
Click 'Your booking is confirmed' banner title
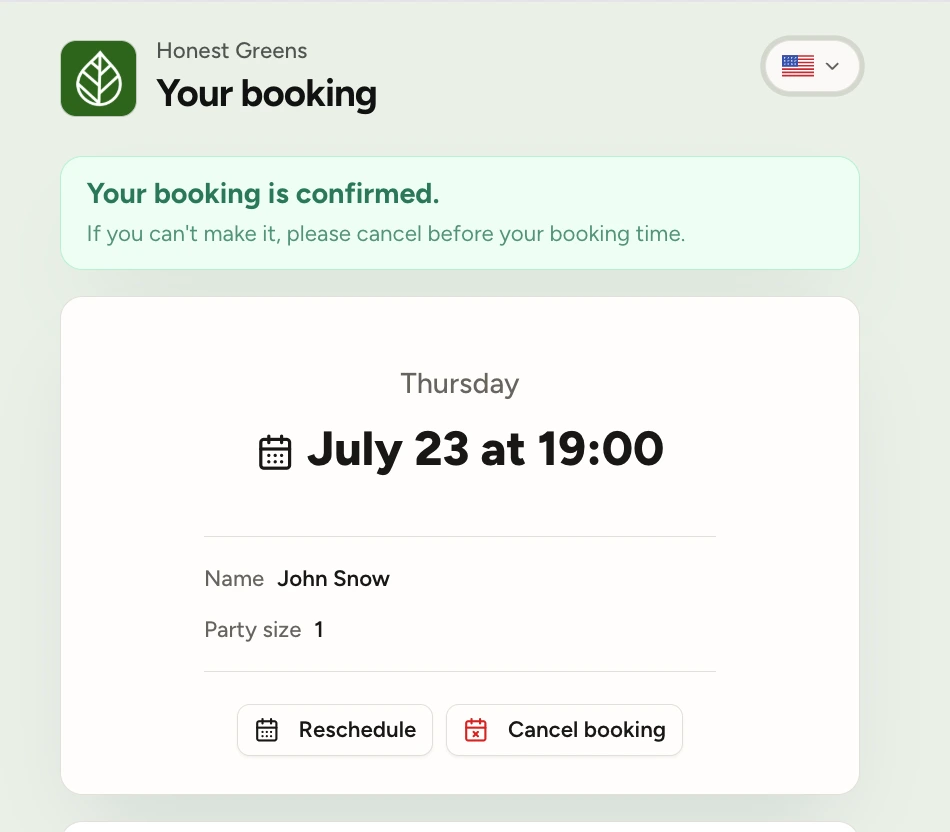pyautogui.click(x=263, y=193)
